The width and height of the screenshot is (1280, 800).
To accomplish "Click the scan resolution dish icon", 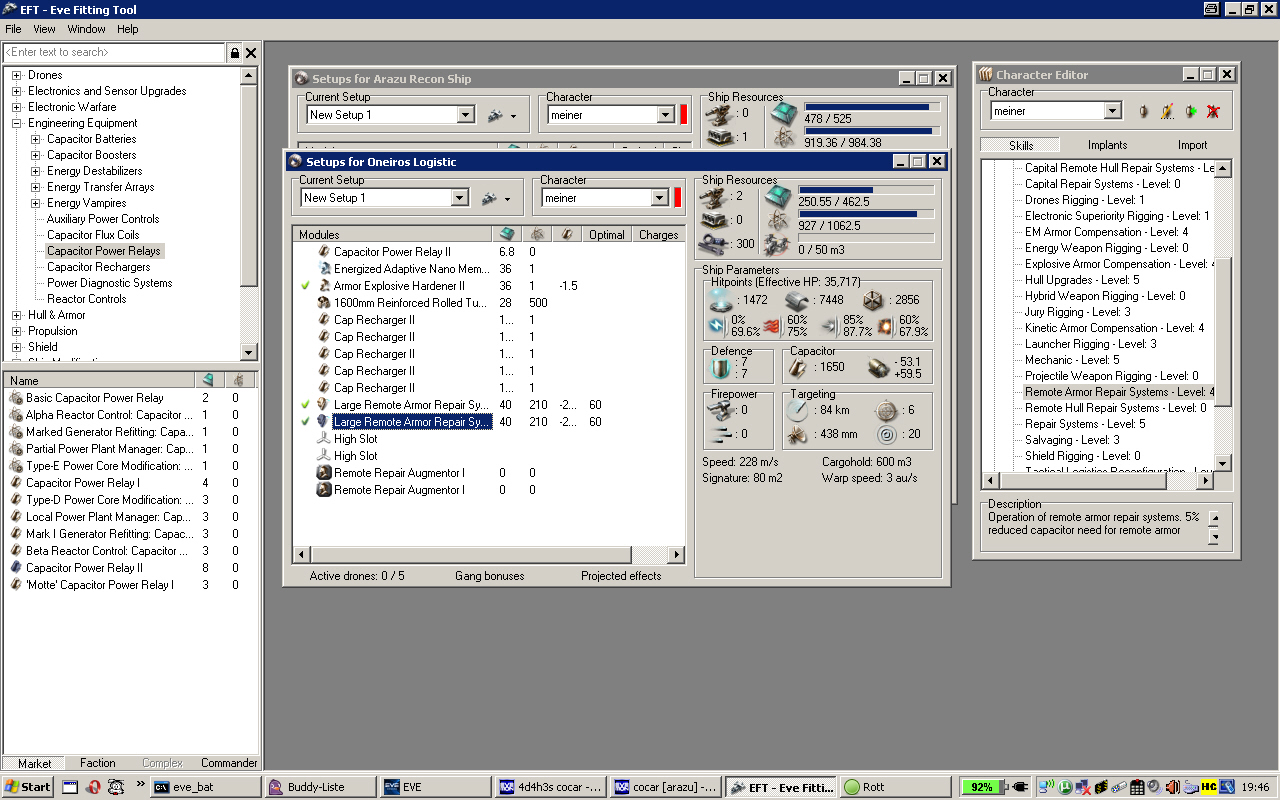I will coord(798,434).
